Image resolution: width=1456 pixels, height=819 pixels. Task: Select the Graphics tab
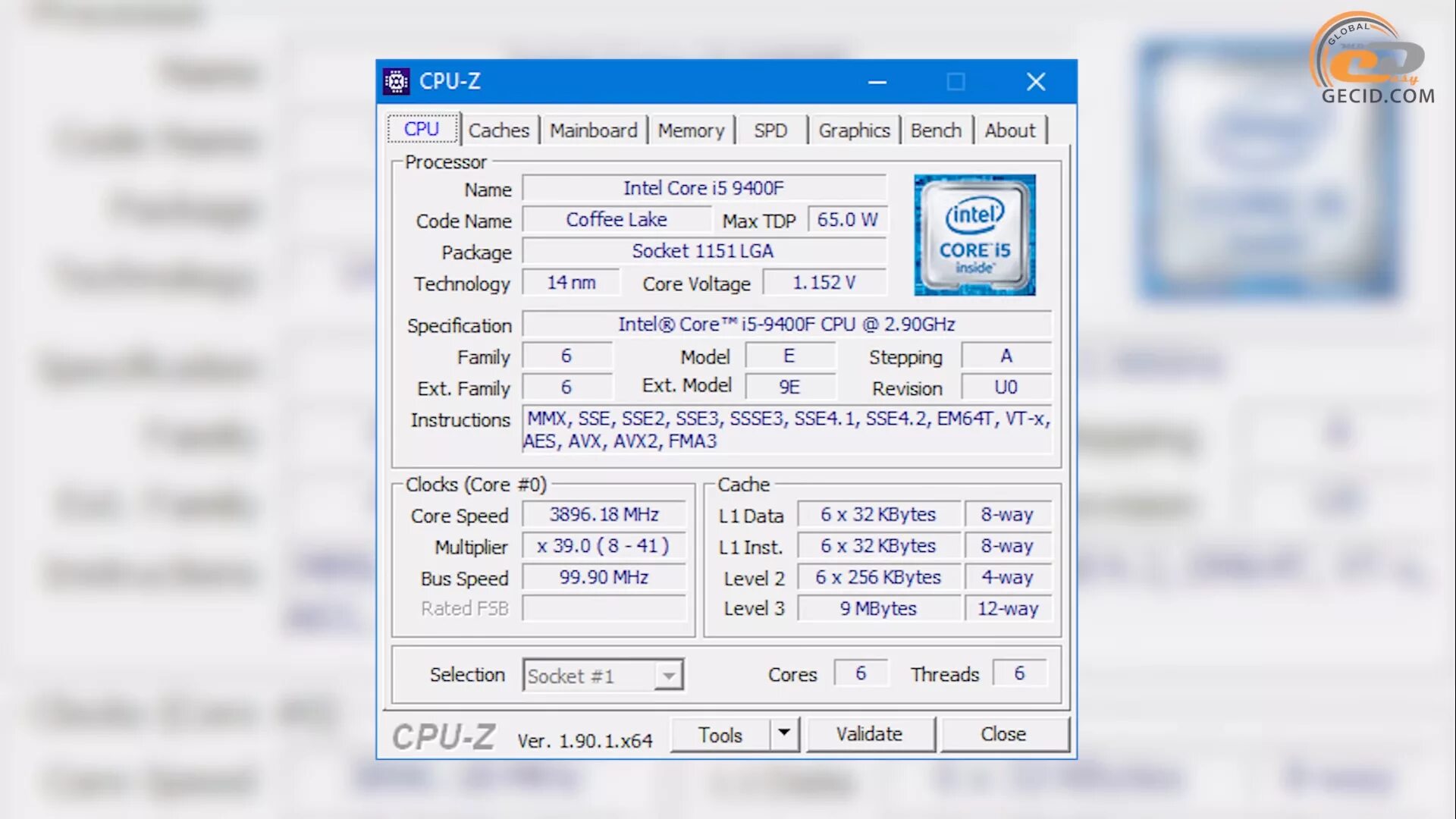[x=854, y=130]
